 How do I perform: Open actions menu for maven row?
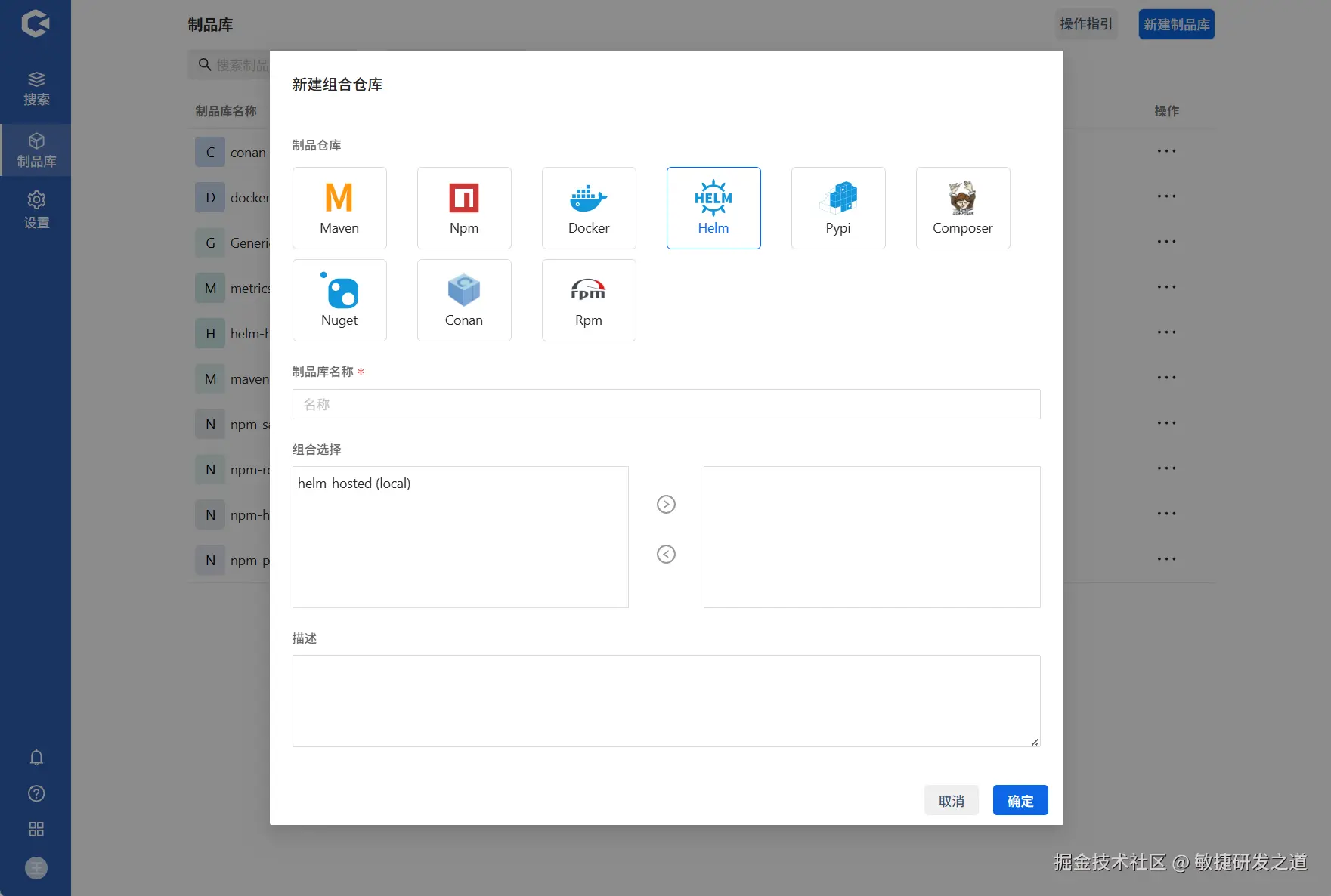[1166, 378]
